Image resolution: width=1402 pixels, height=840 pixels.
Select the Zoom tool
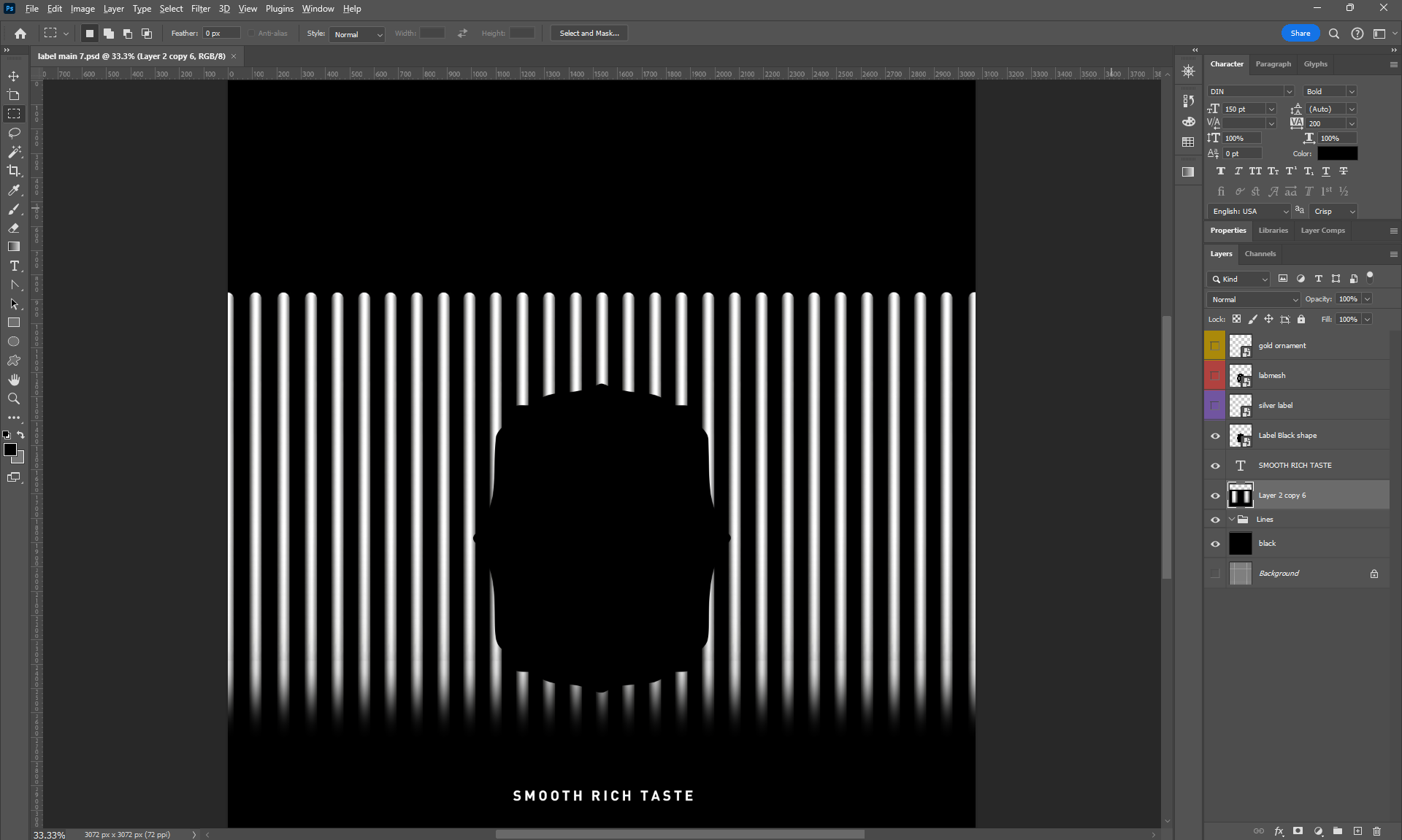[x=14, y=398]
